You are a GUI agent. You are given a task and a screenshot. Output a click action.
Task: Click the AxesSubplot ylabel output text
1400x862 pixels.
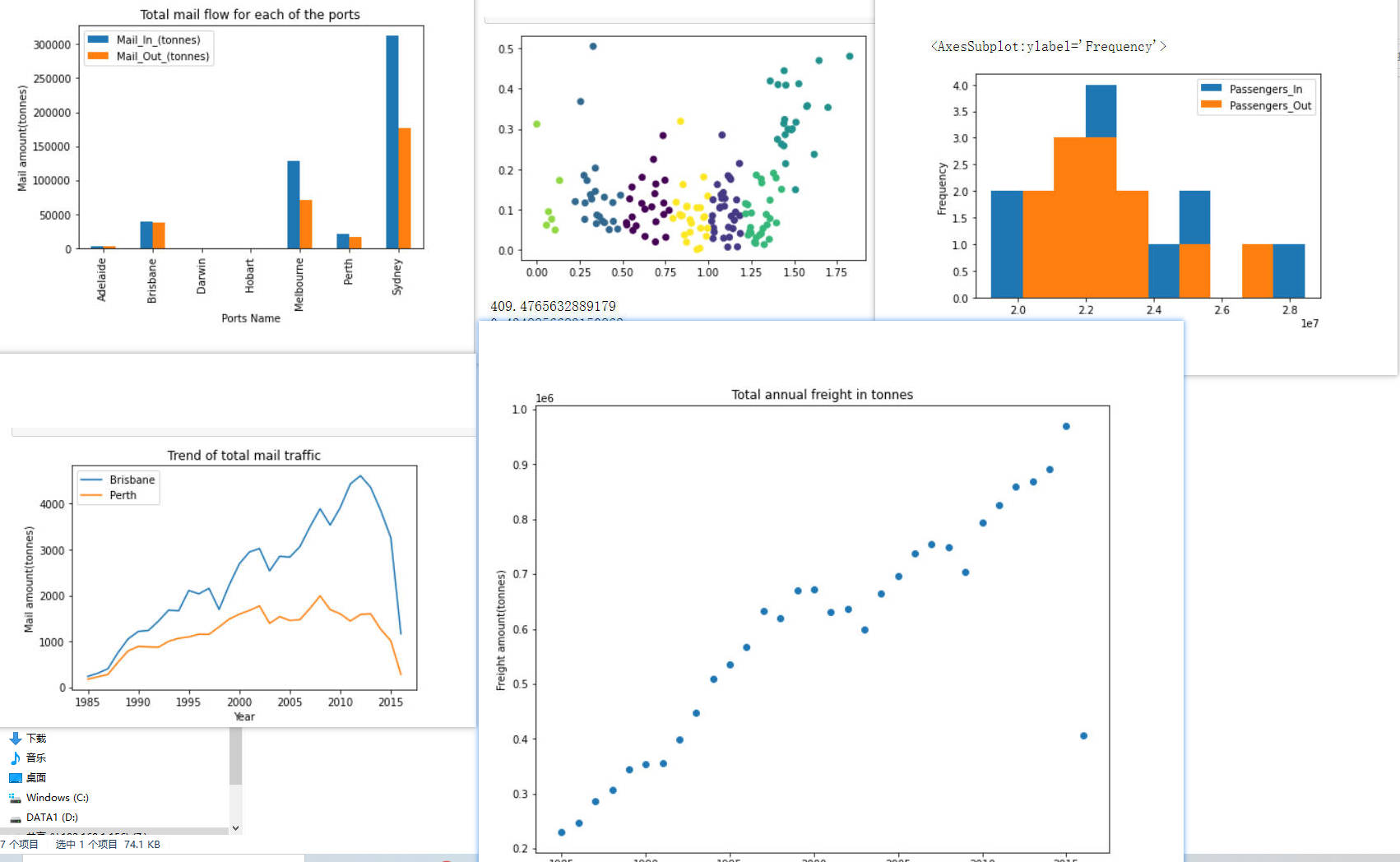(x=1048, y=47)
